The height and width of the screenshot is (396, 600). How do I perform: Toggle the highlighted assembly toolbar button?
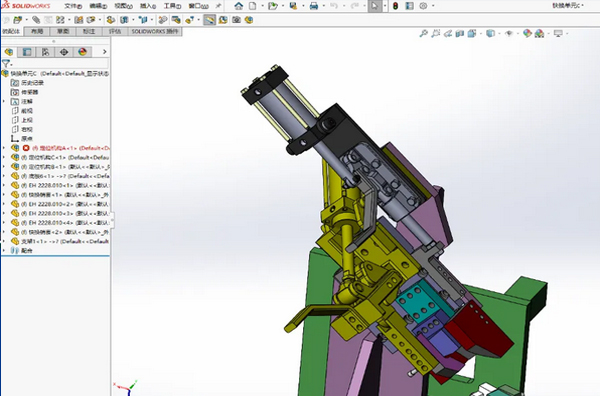click(209, 20)
